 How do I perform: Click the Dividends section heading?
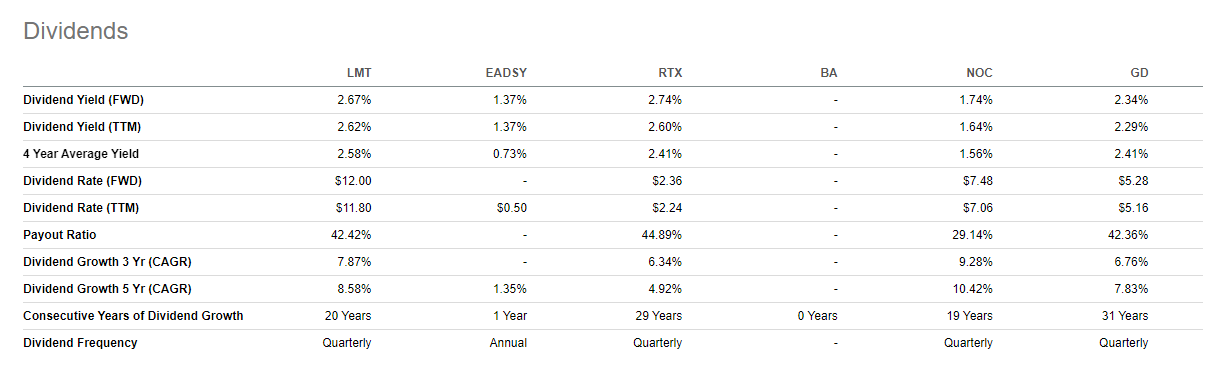pyautogui.click(x=75, y=31)
